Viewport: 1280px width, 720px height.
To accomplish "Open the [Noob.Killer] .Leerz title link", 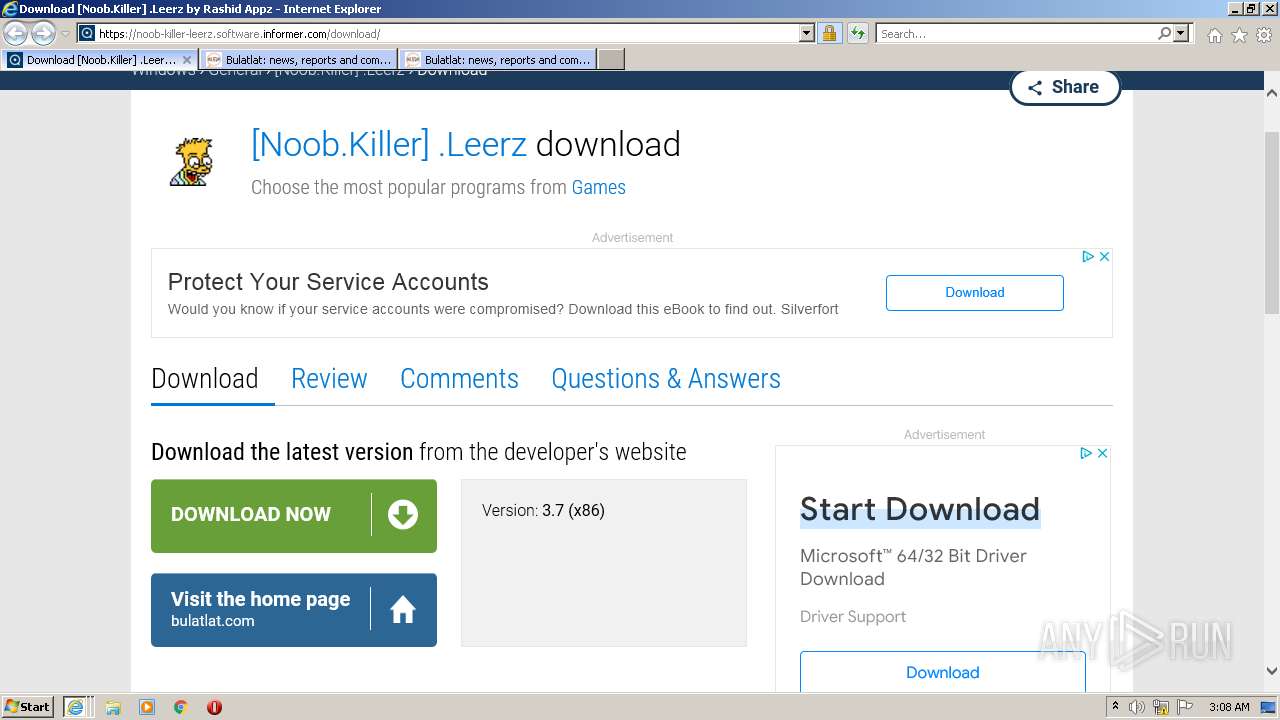I will pos(389,144).
